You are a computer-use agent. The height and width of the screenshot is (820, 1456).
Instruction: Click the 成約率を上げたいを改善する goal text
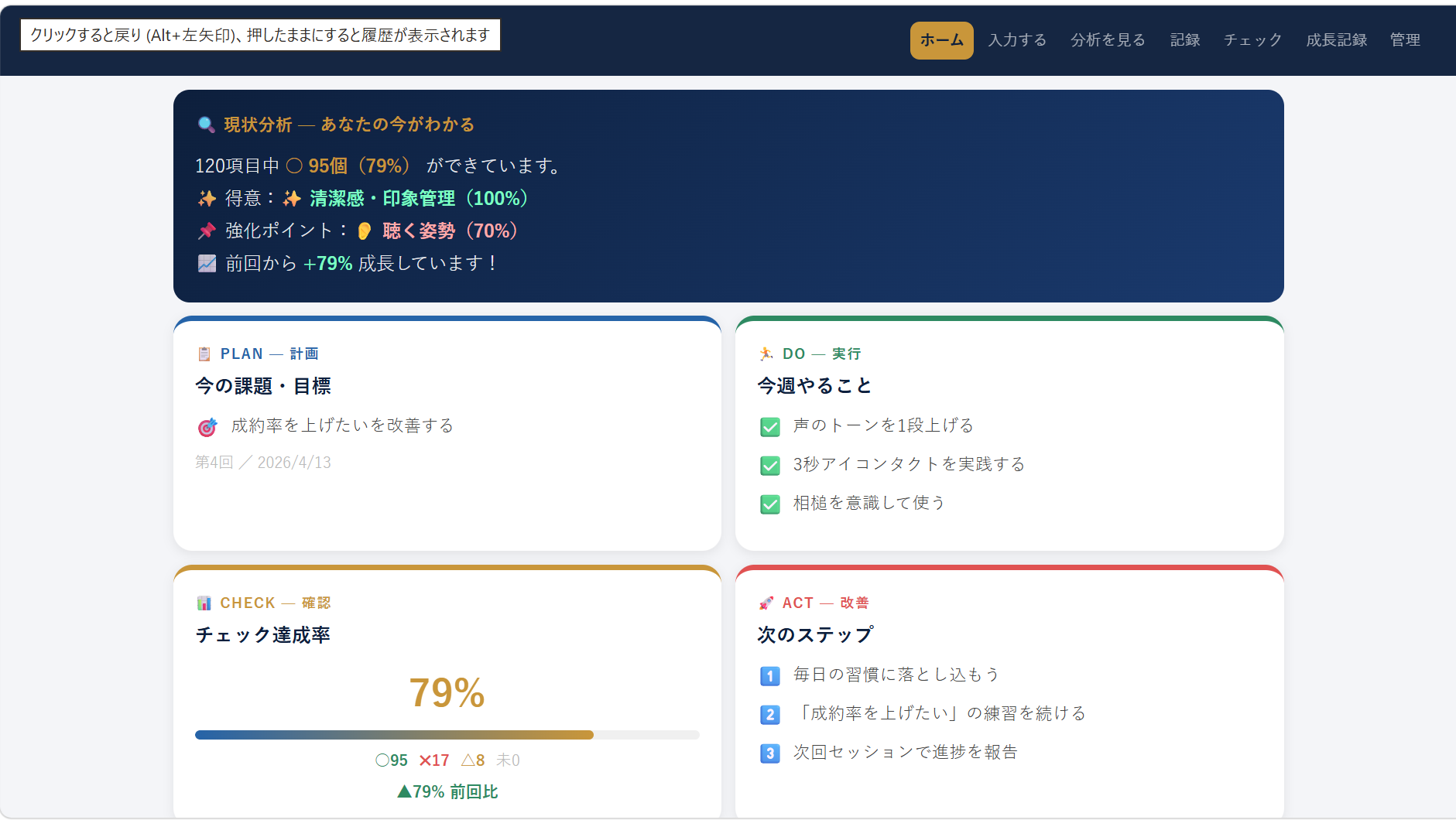(x=342, y=425)
